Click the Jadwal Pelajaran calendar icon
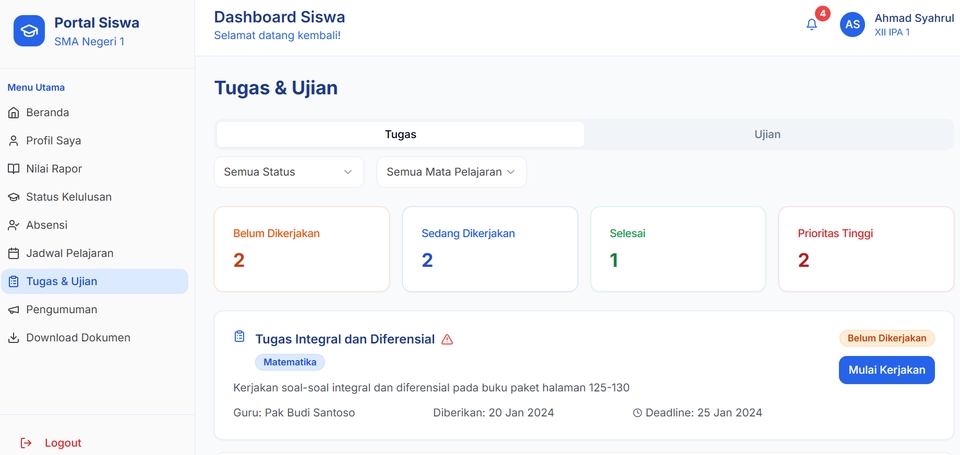Image resolution: width=960 pixels, height=455 pixels. [14, 253]
